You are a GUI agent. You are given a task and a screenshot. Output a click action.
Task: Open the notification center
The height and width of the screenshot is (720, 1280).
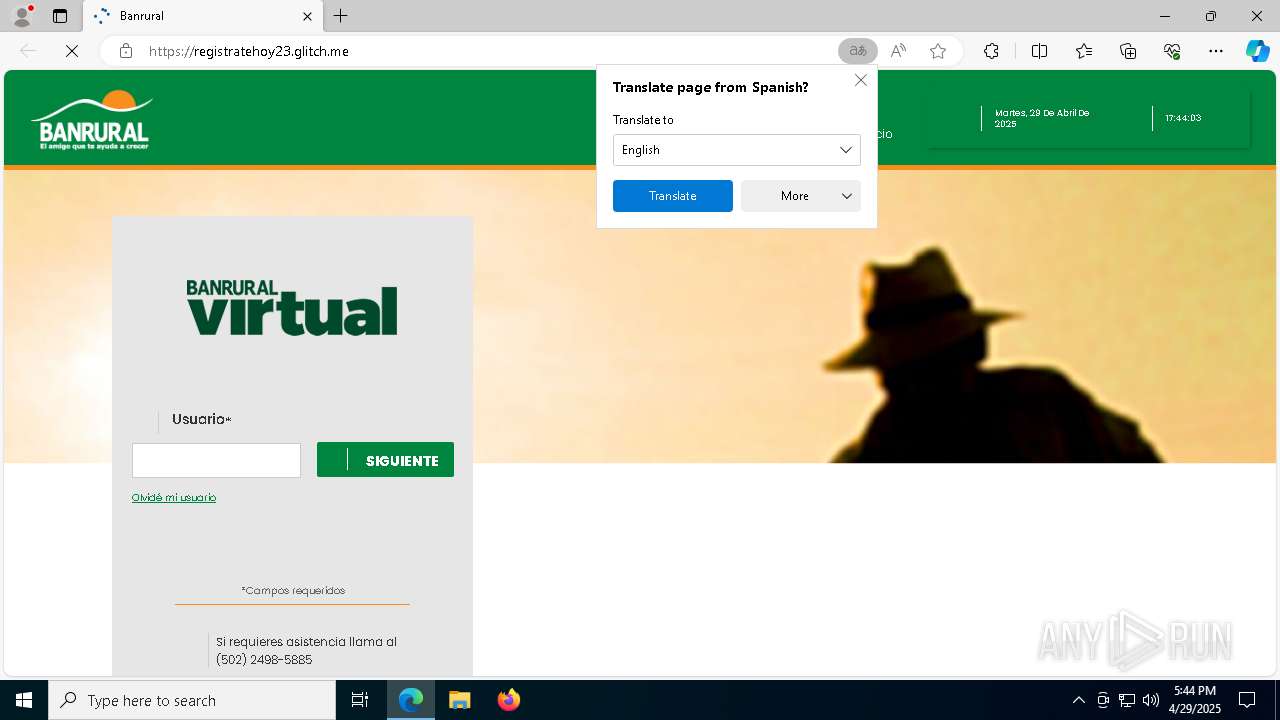click(1247, 700)
